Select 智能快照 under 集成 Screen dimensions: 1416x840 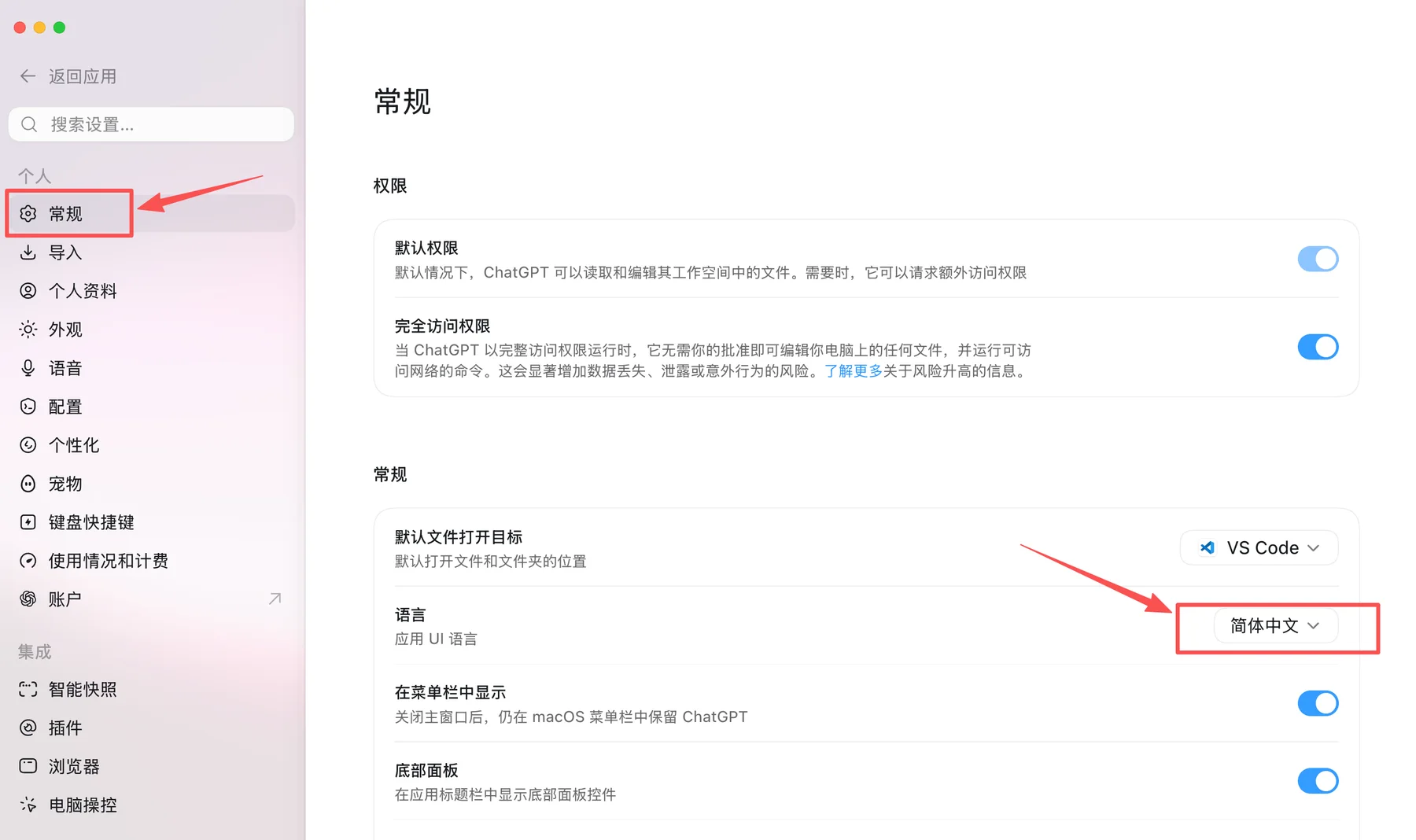click(151, 690)
